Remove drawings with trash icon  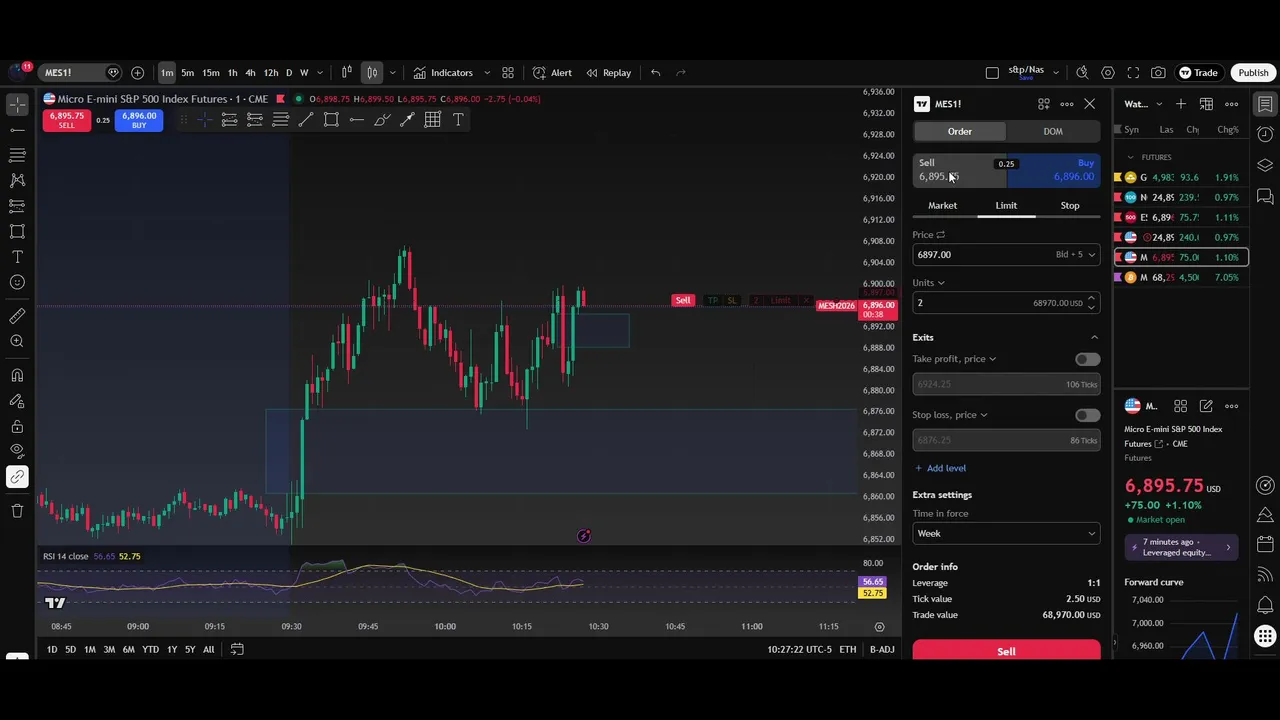pos(17,511)
